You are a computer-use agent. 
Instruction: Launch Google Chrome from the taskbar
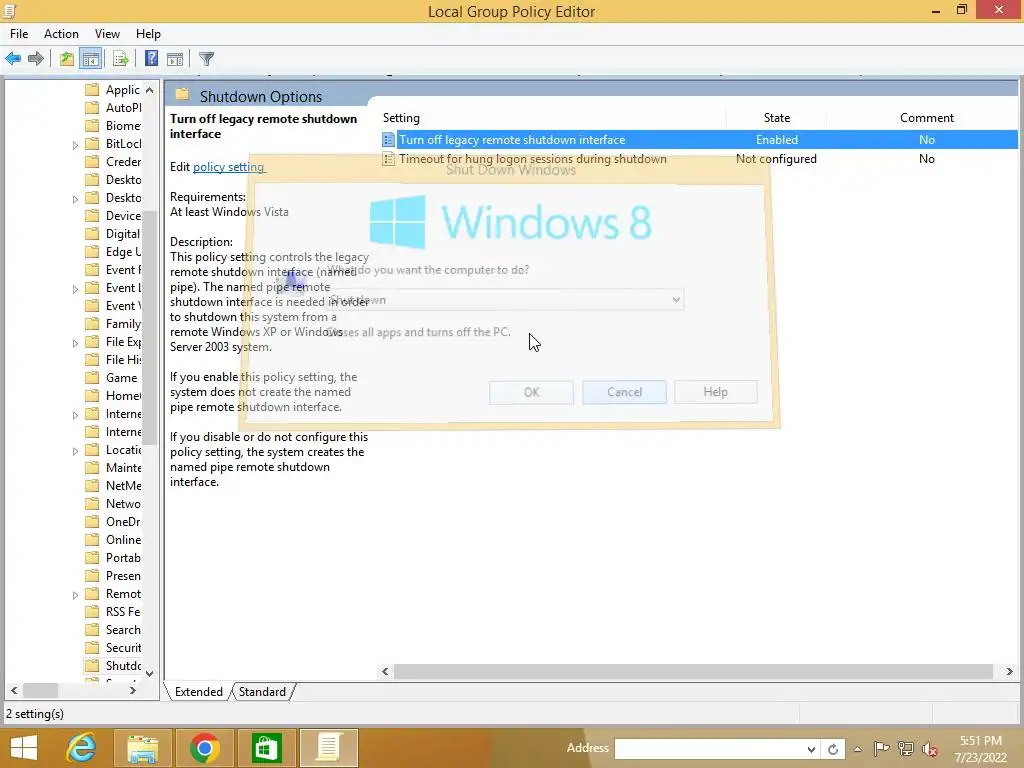[x=204, y=748]
